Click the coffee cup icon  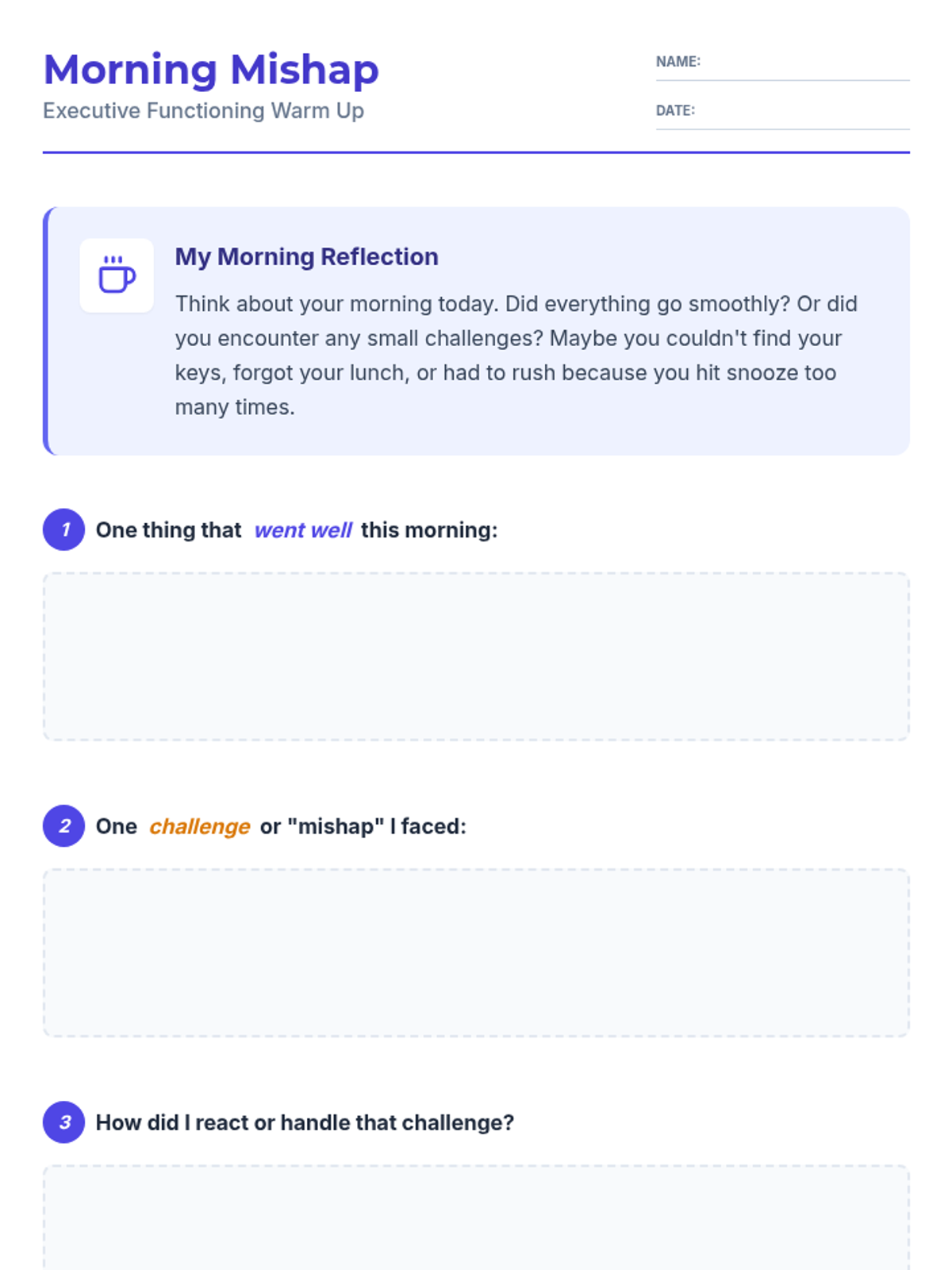click(117, 275)
